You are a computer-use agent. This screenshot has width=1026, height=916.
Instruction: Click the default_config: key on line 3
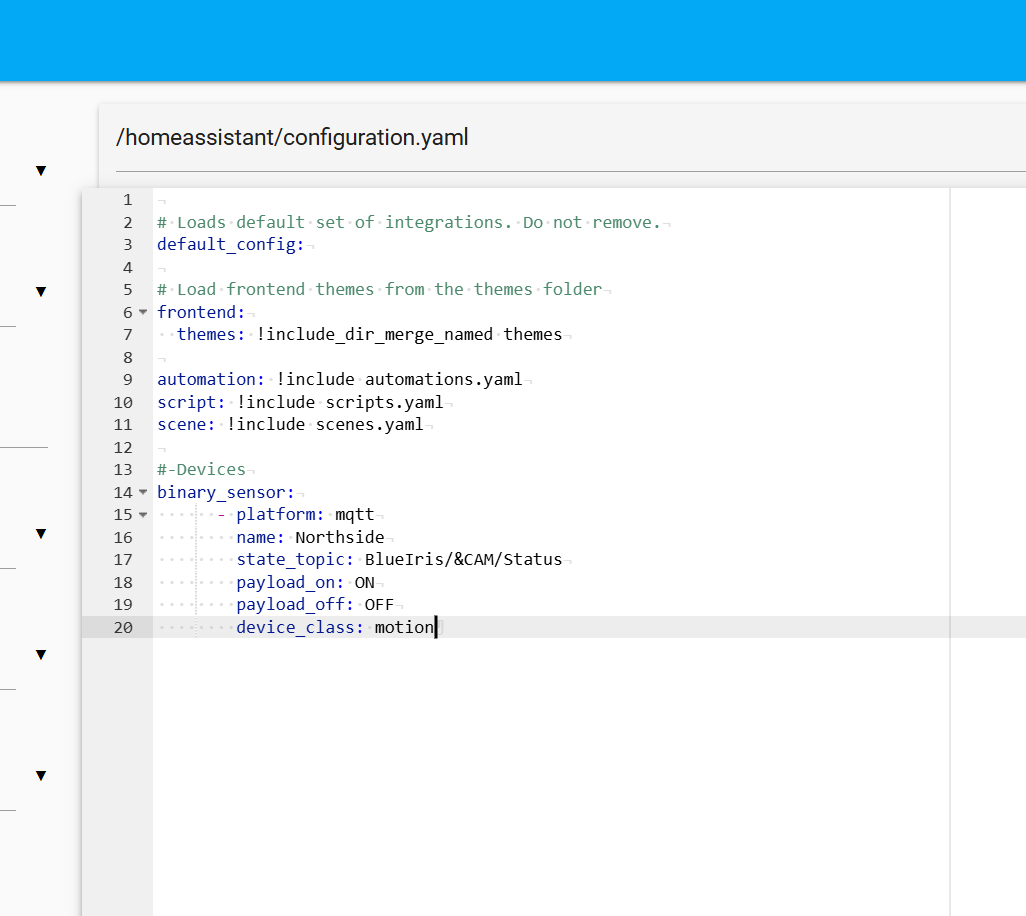pyautogui.click(x=230, y=245)
